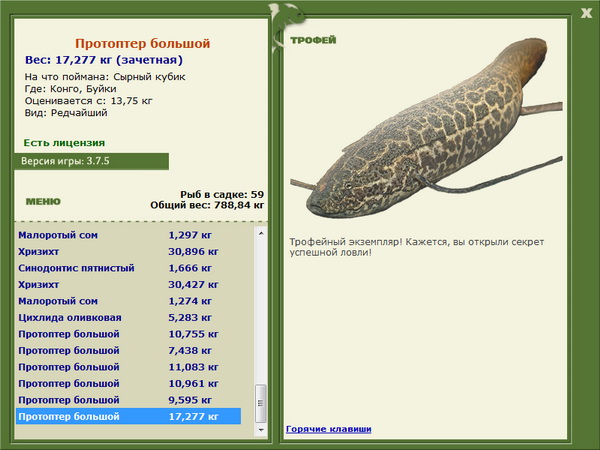
Task: Open the МЕНЮ menu
Action: [43, 202]
